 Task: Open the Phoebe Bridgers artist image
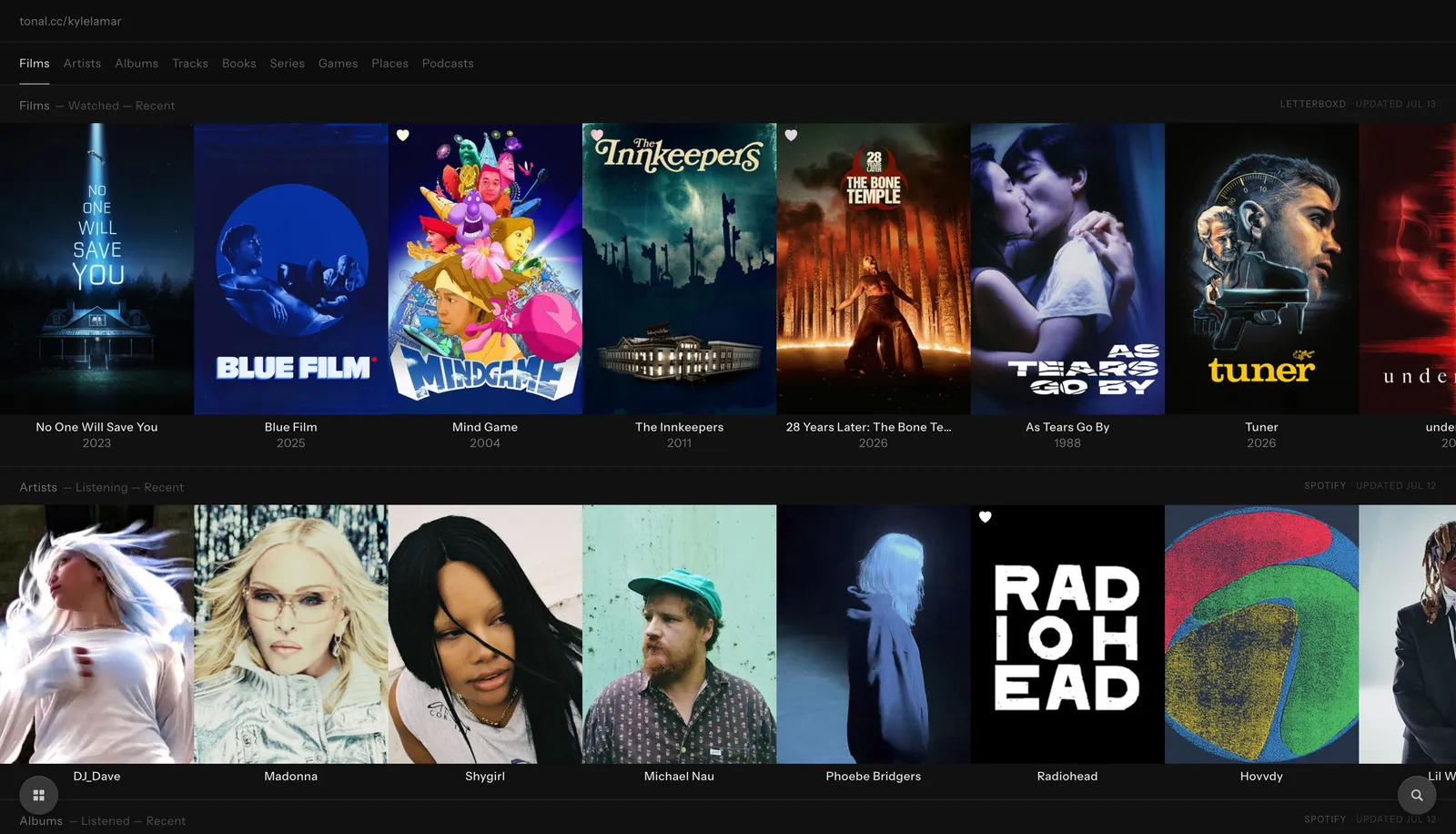coord(874,634)
